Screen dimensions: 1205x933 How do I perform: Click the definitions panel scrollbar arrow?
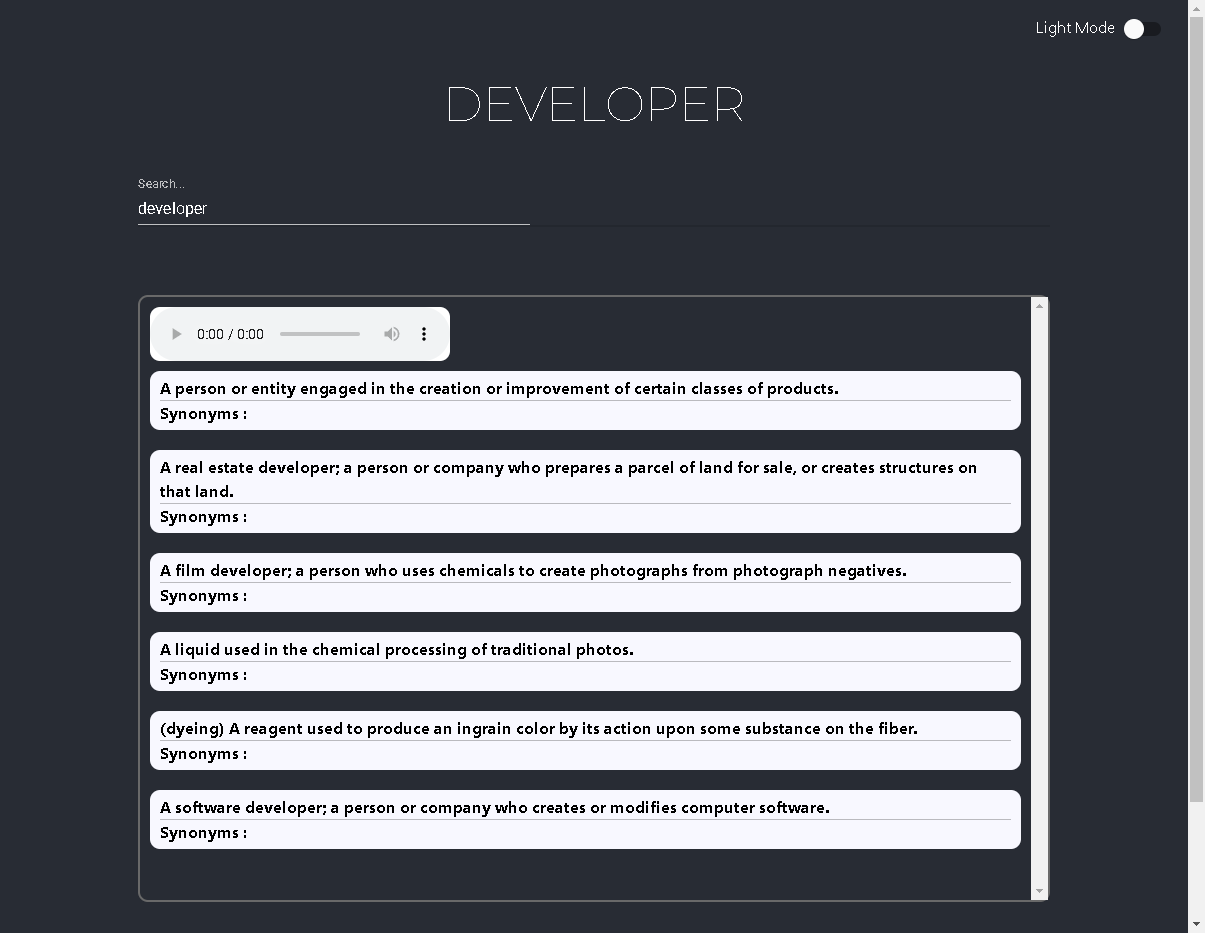1039,891
